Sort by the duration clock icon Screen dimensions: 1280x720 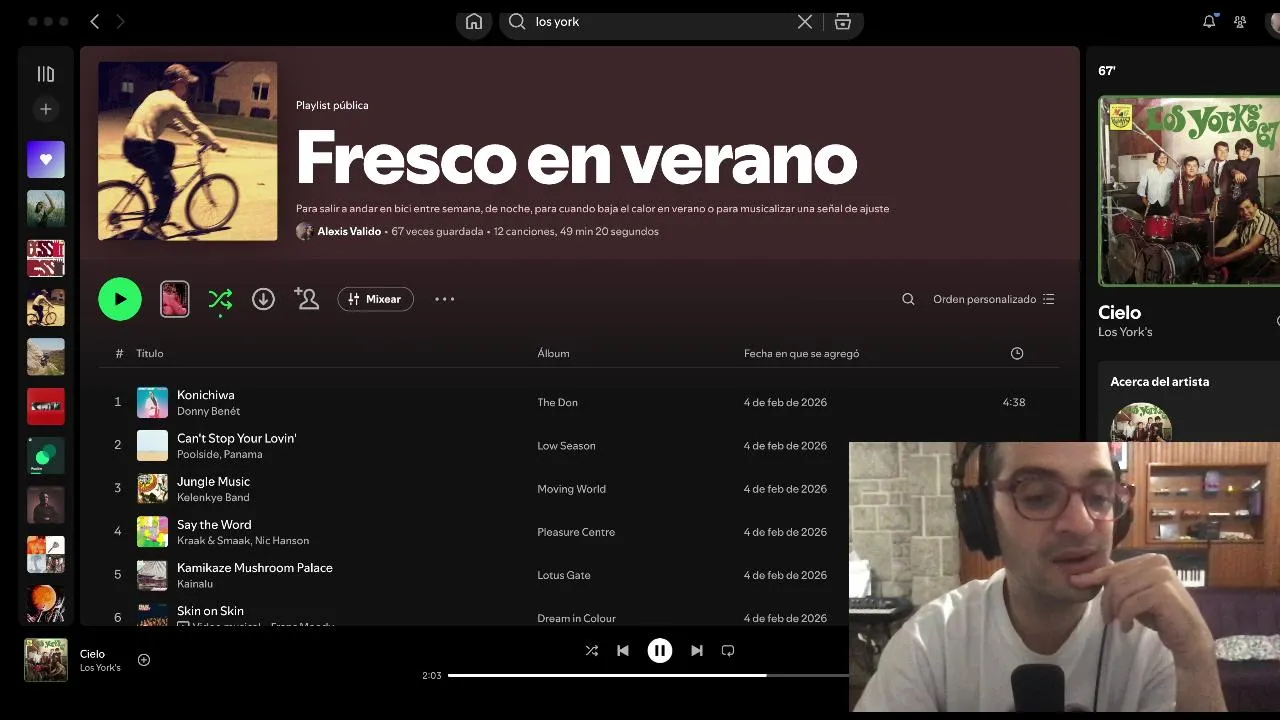(1017, 353)
